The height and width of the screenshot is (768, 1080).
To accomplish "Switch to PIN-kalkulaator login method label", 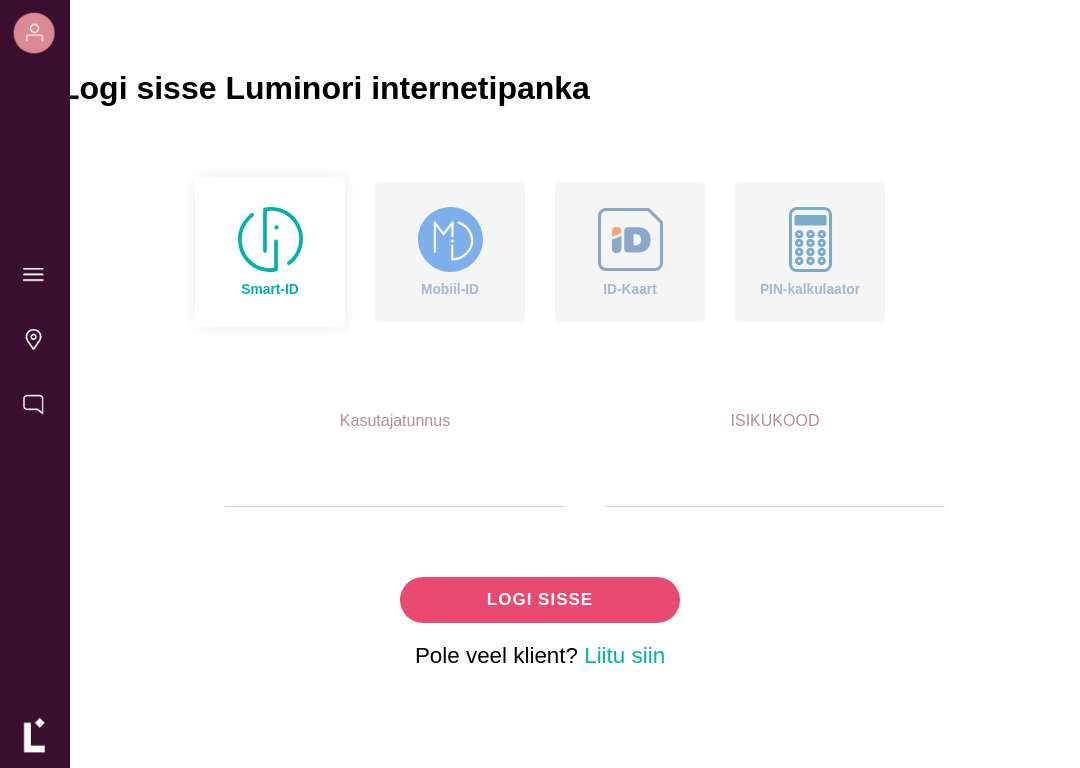I will pos(809,289).
